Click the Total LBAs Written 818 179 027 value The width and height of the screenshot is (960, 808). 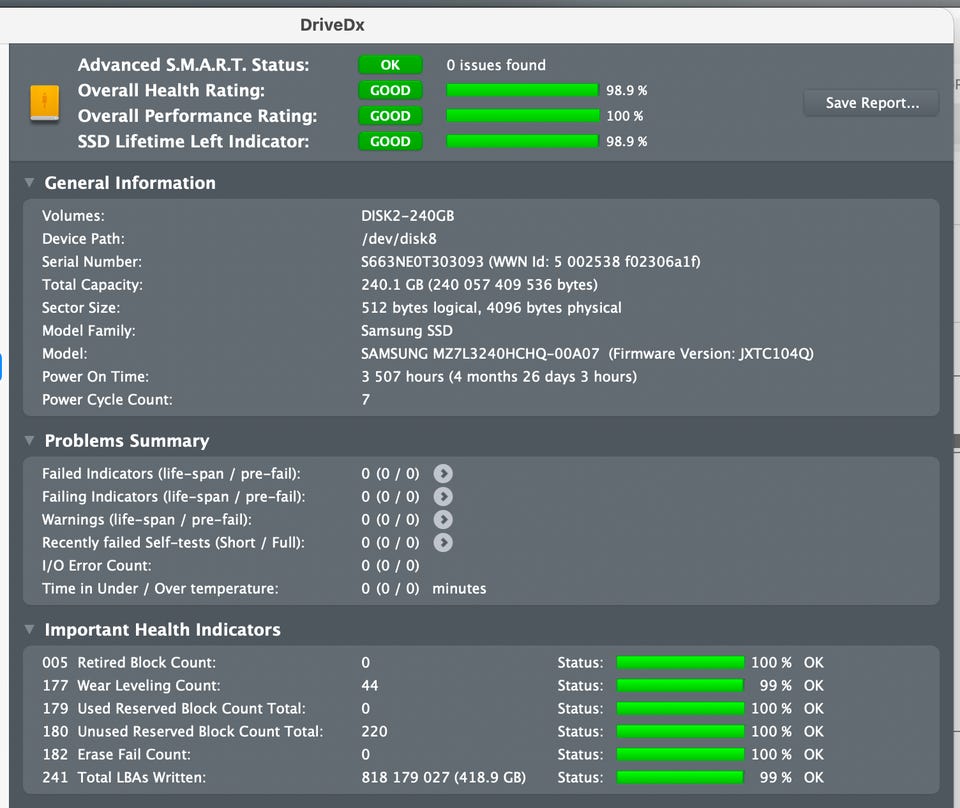point(443,777)
